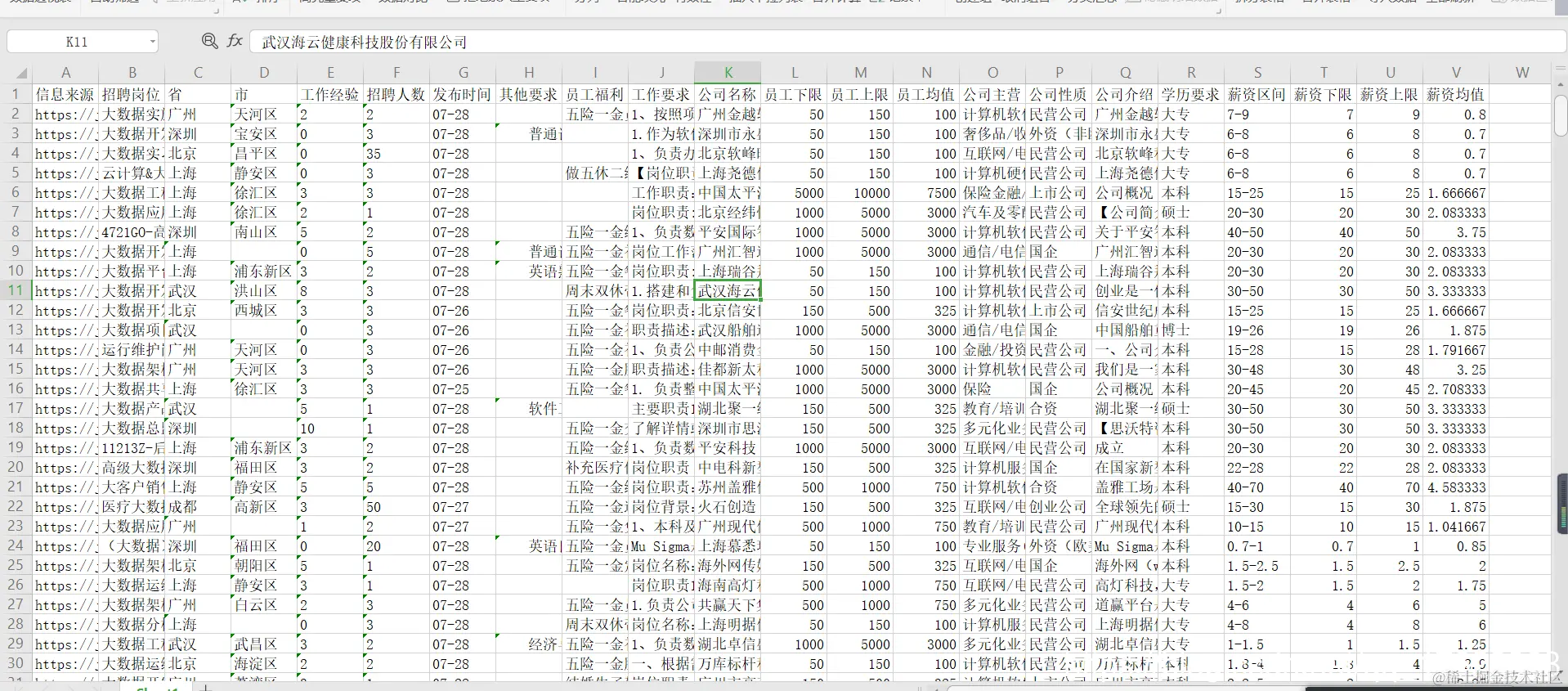Select the 创业公司 company type cell

pyautogui.click(x=1059, y=507)
